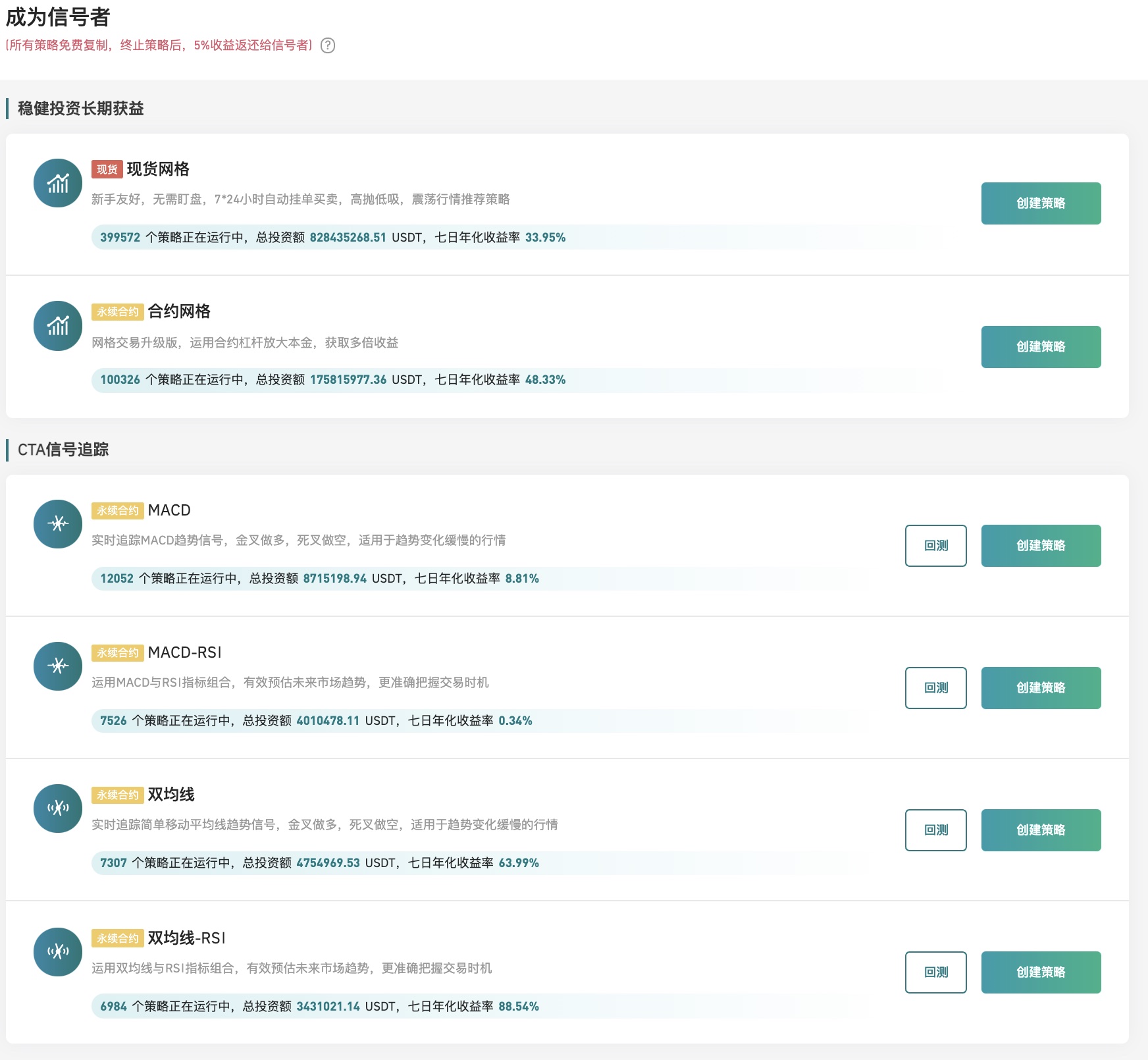The height and width of the screenshot is (1060, 1148).
Task: Run 回测 backtest for 双均线-RSI
Action: click(x=936, y=972)
